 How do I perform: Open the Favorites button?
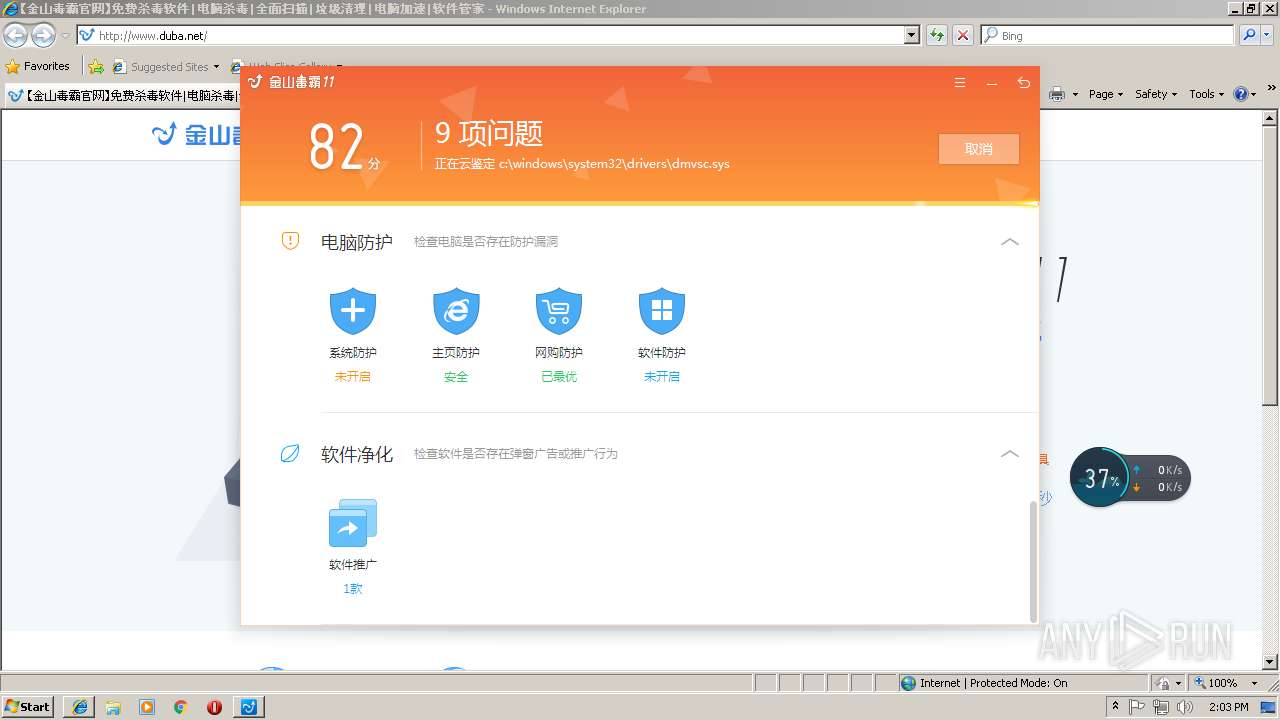tap(37, 66)
